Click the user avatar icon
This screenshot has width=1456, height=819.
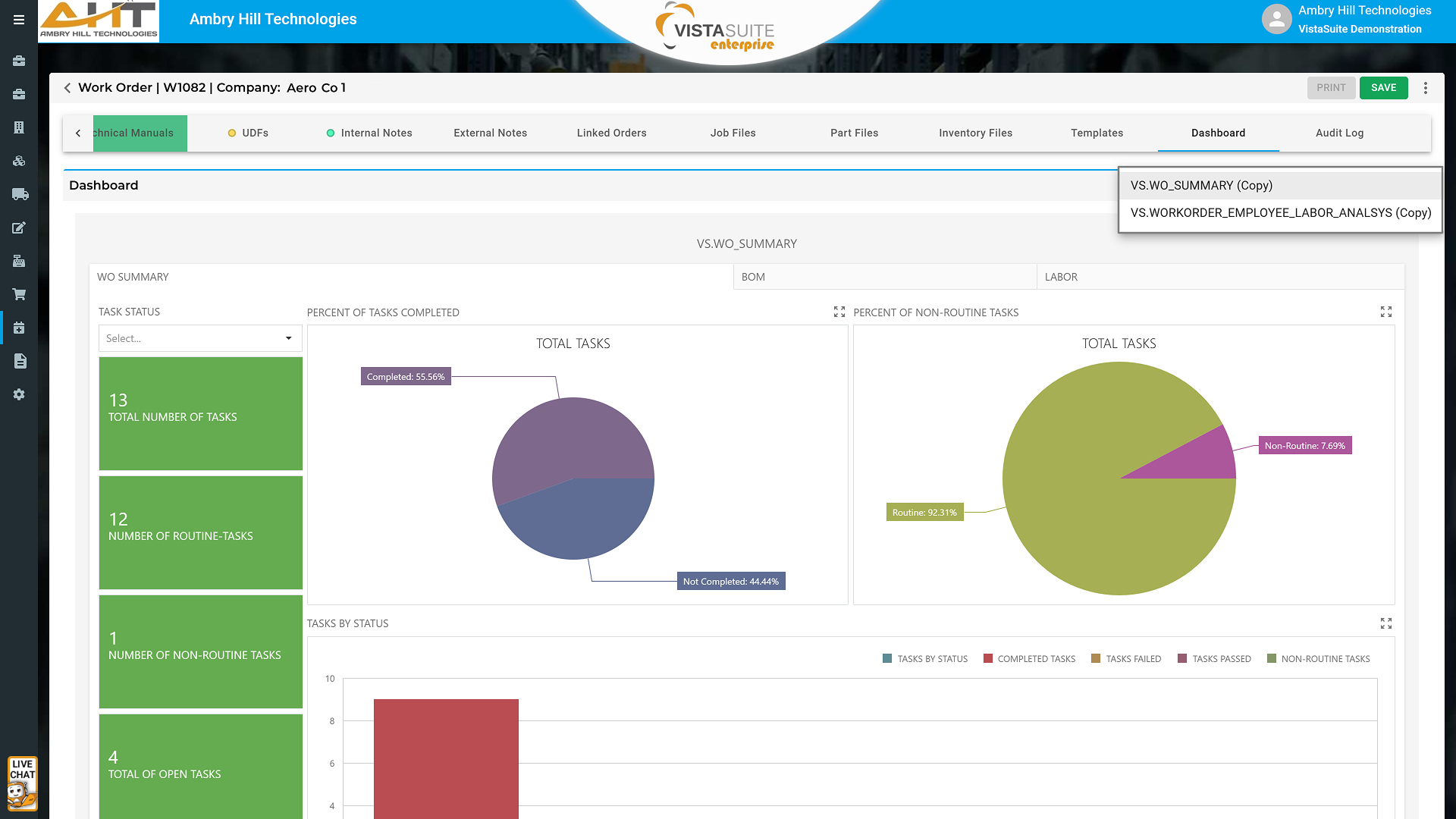point(1276,20)
